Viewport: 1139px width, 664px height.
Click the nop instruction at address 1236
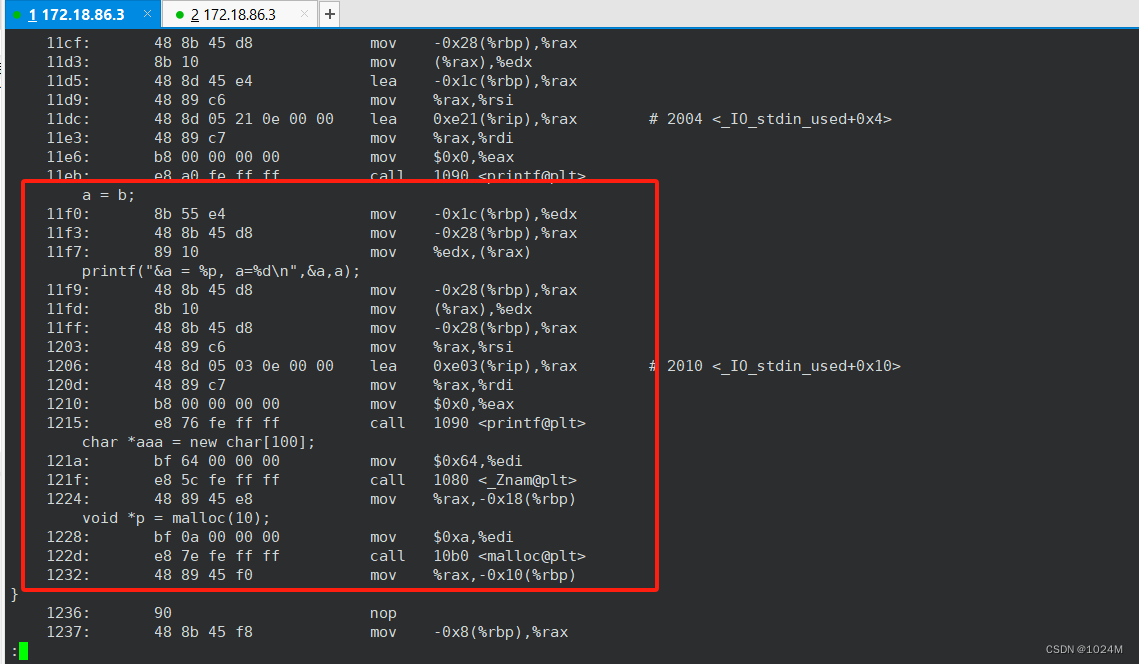(383, 612)
